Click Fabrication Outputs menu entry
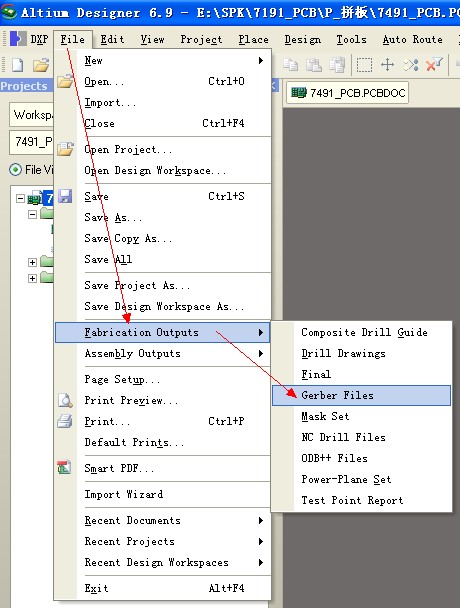This screenshot has height=608, width=460. (162, 332)
